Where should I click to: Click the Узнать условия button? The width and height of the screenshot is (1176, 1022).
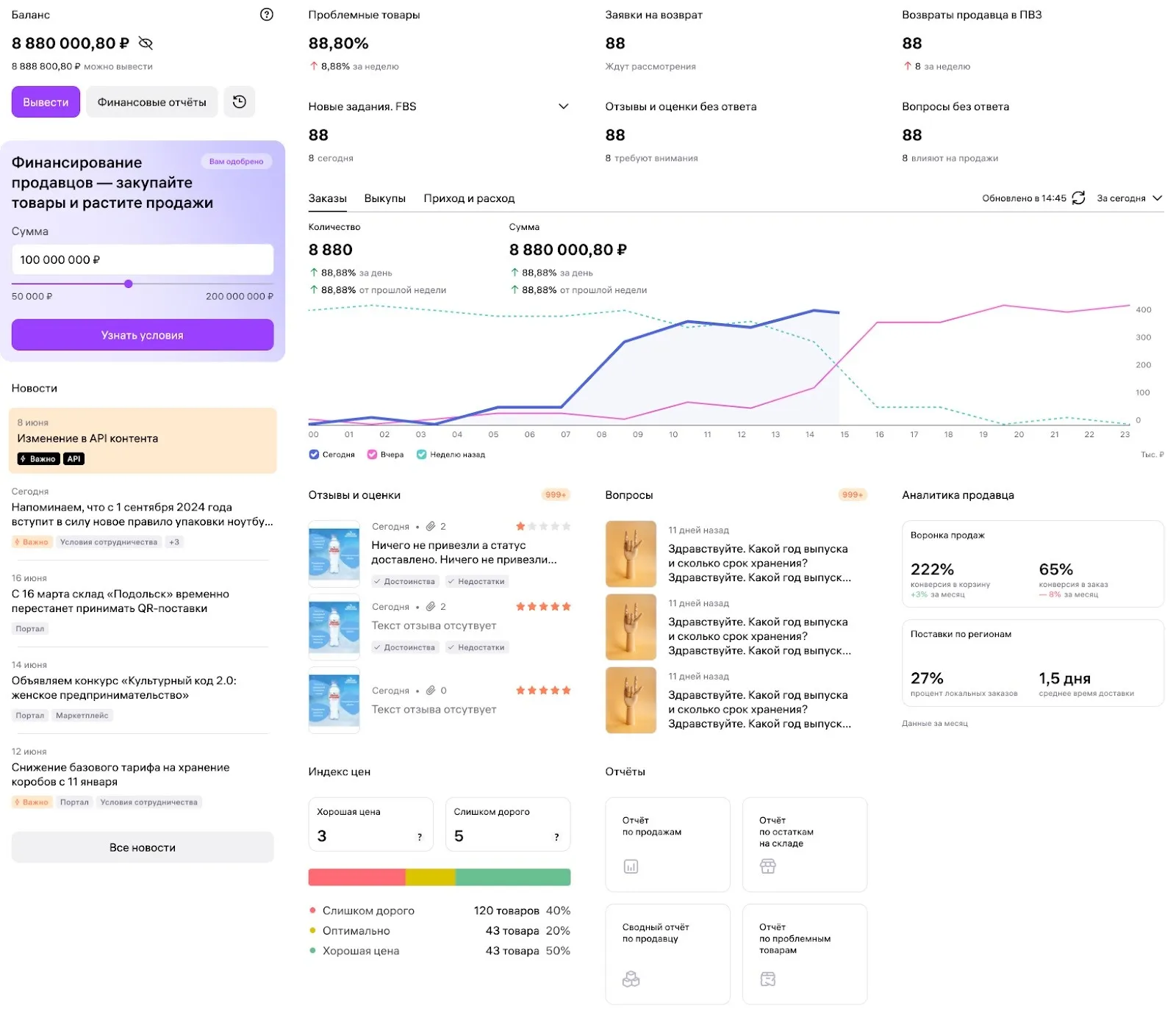pyautogui.click(x=143, y=335)
